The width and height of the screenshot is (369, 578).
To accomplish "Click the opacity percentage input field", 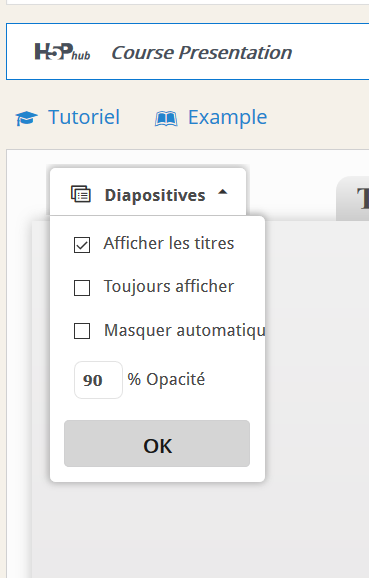I will click(x=98, y=380).
